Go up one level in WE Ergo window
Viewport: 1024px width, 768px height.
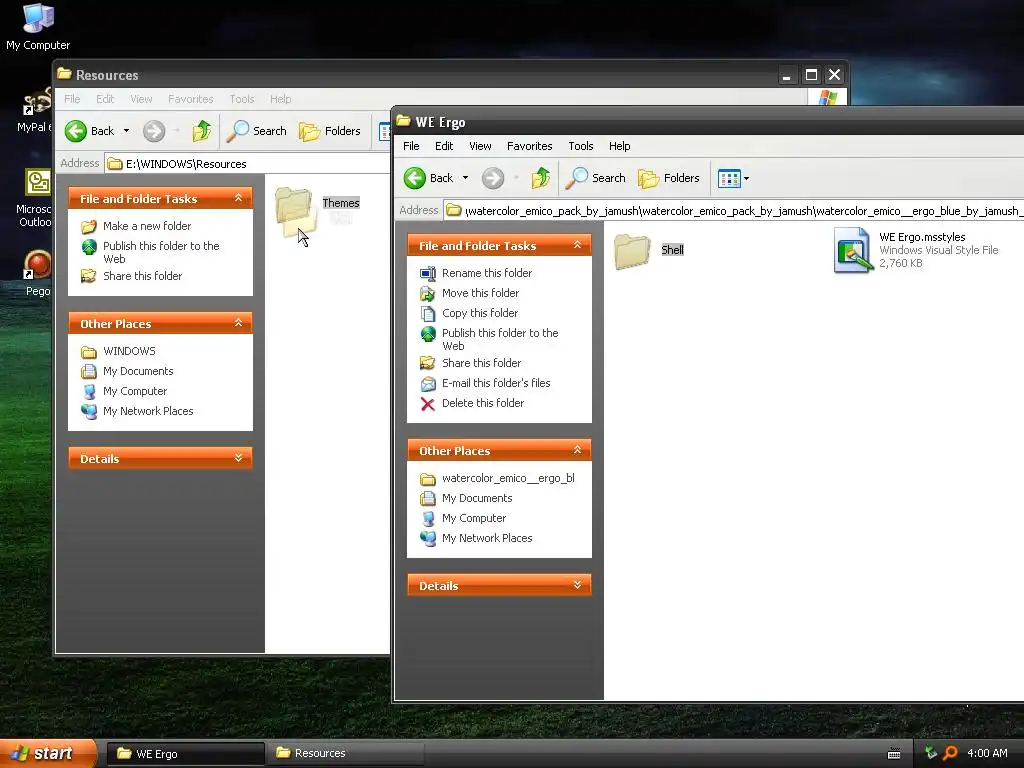pyautogui.click(x=541, y=178)
